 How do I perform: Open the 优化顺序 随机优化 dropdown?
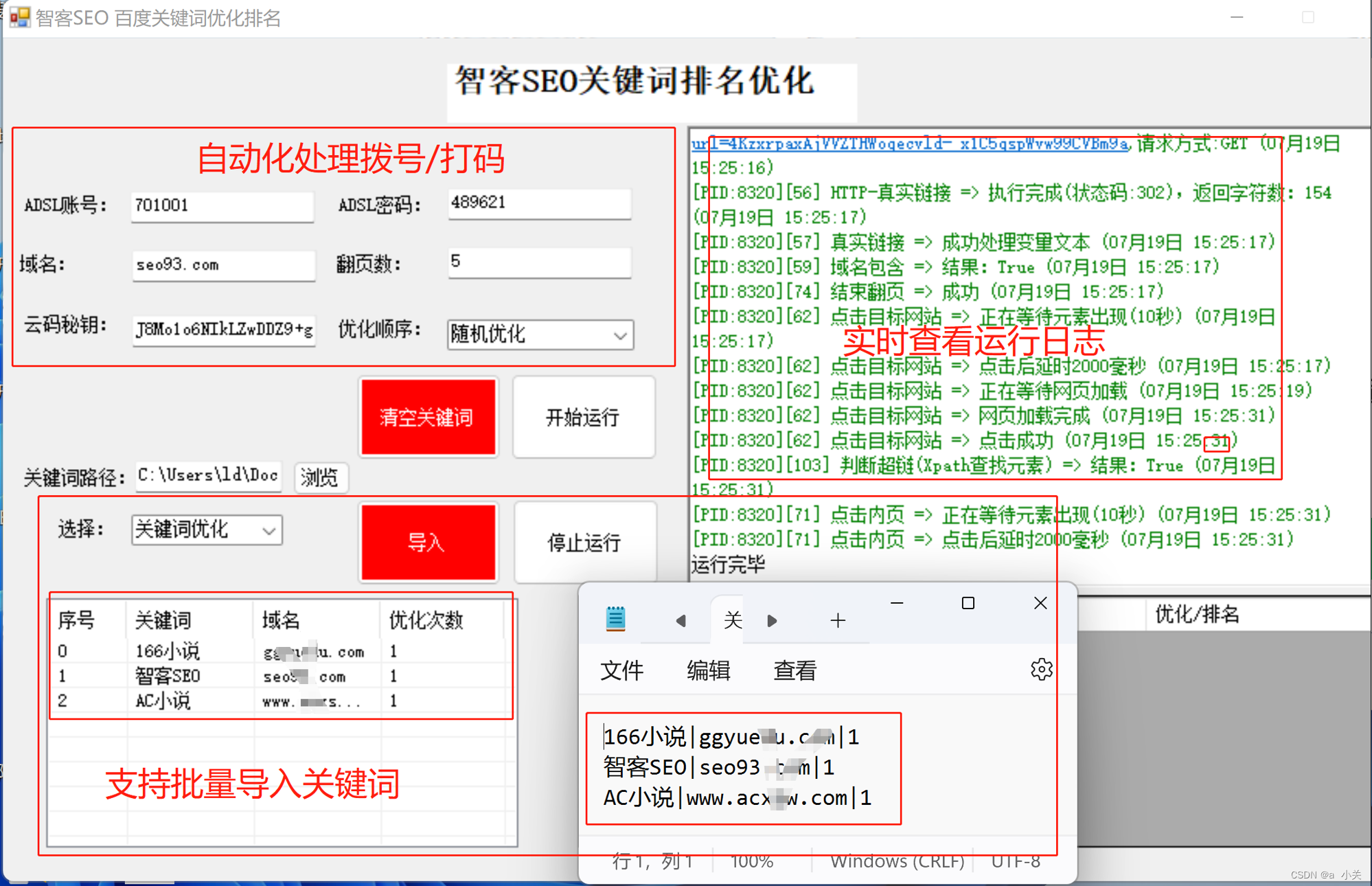540,334
